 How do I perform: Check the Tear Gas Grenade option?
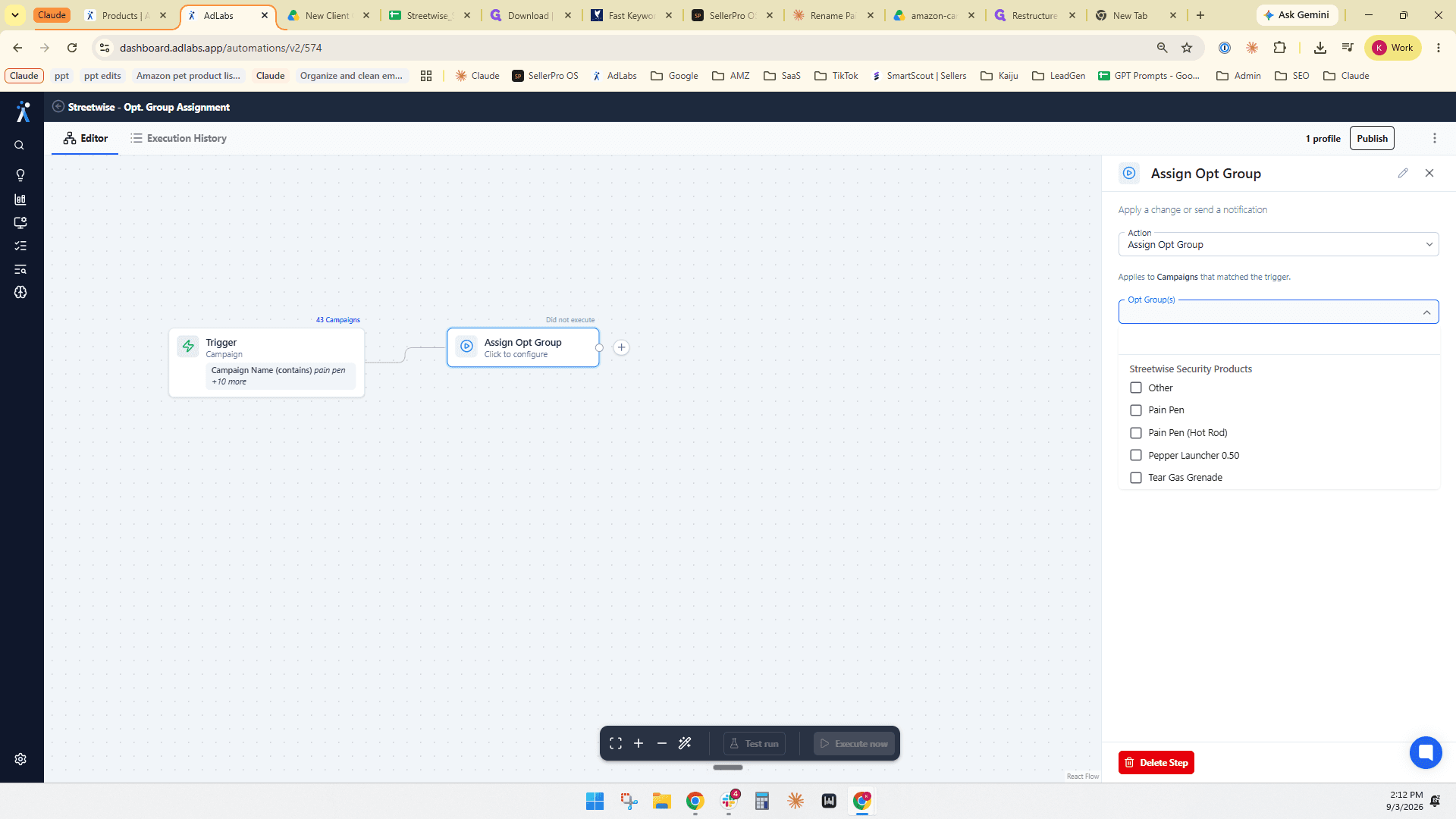click(x=1136, y=478)
